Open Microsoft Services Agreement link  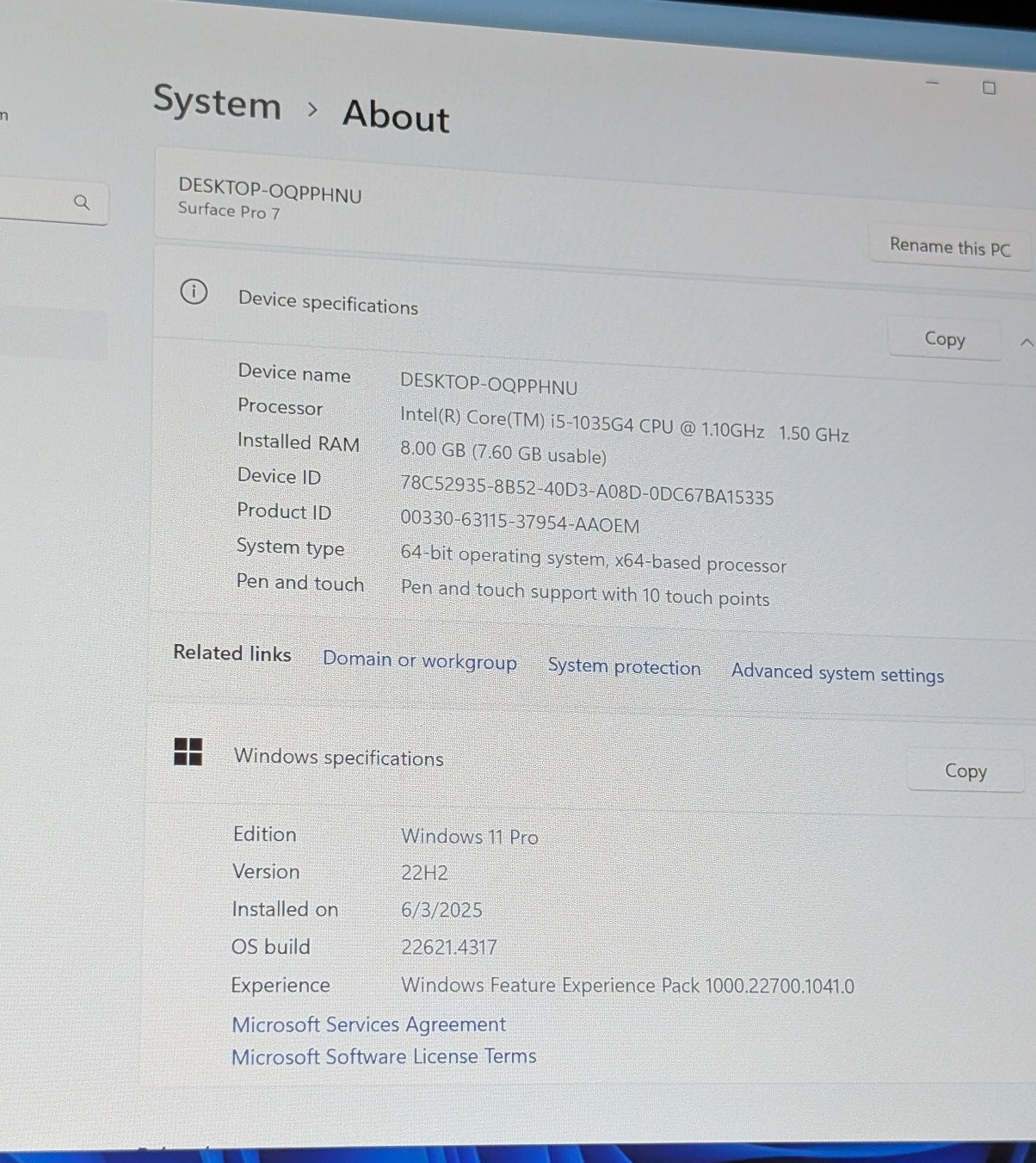[369, 1024]
